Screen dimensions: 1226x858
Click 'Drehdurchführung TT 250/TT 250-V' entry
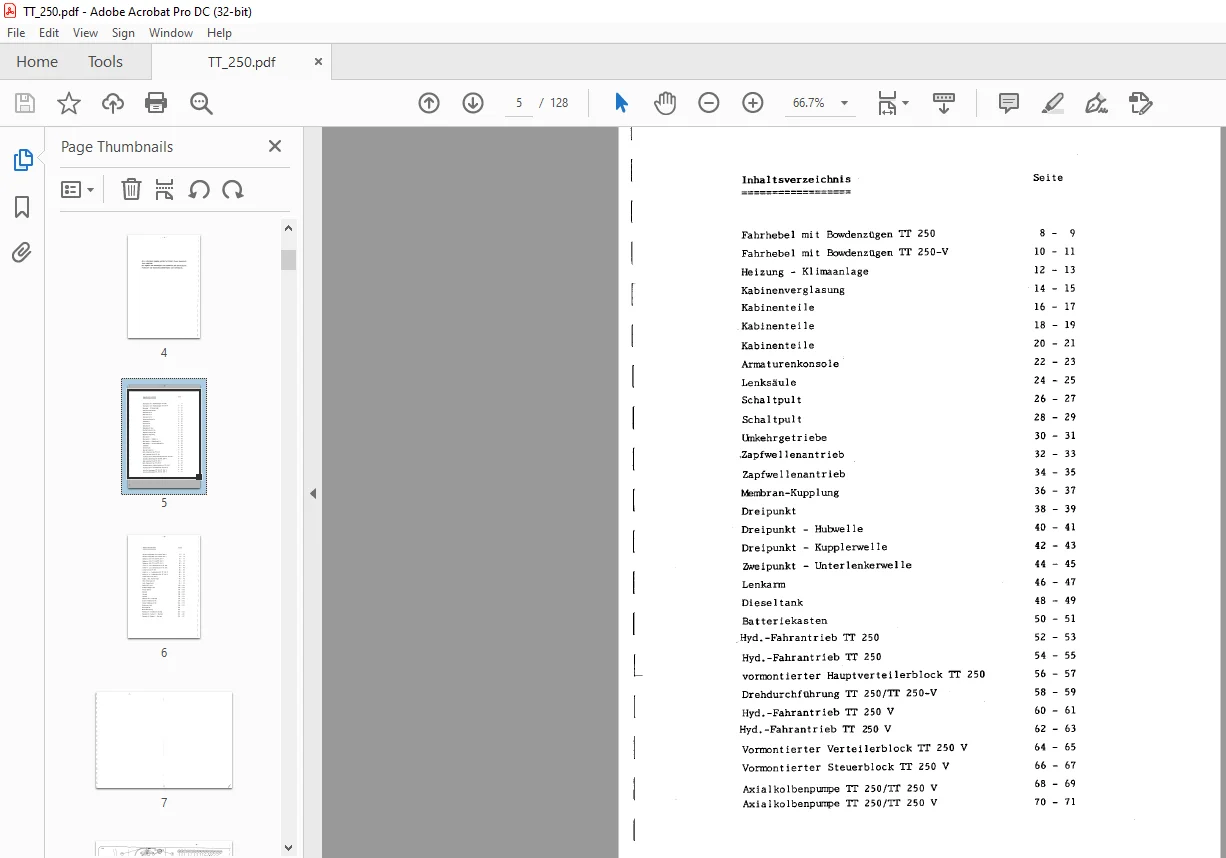(839, 693)
